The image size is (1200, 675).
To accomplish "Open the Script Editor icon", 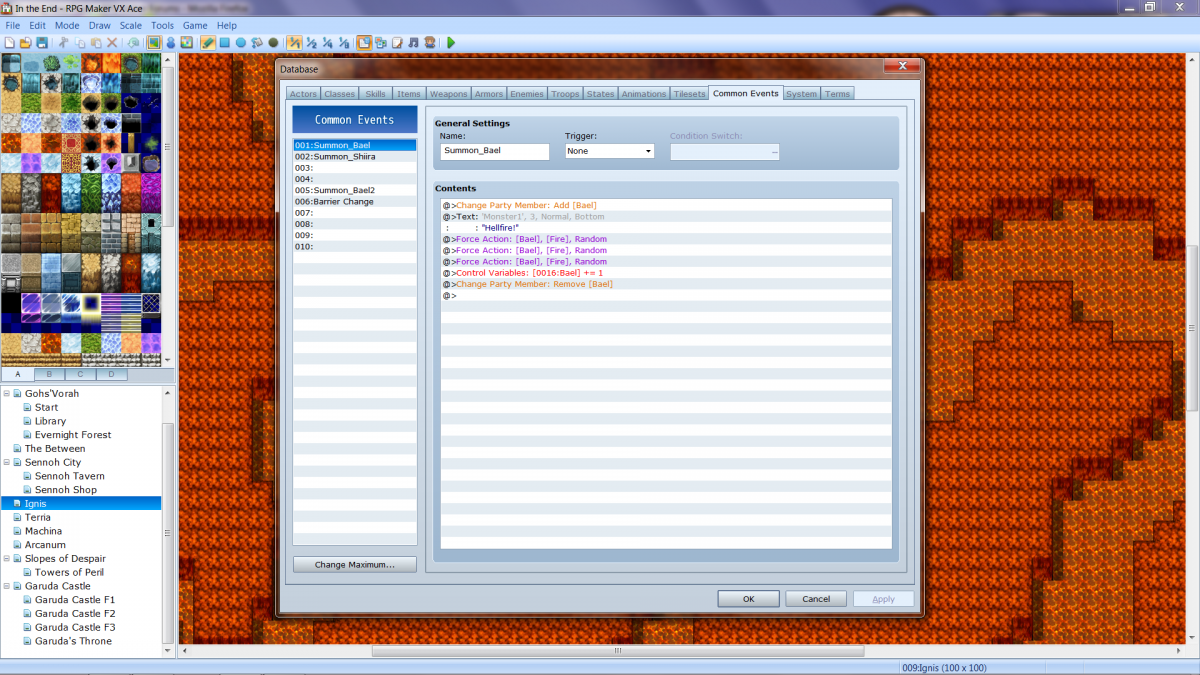I will tap(397, 43).
